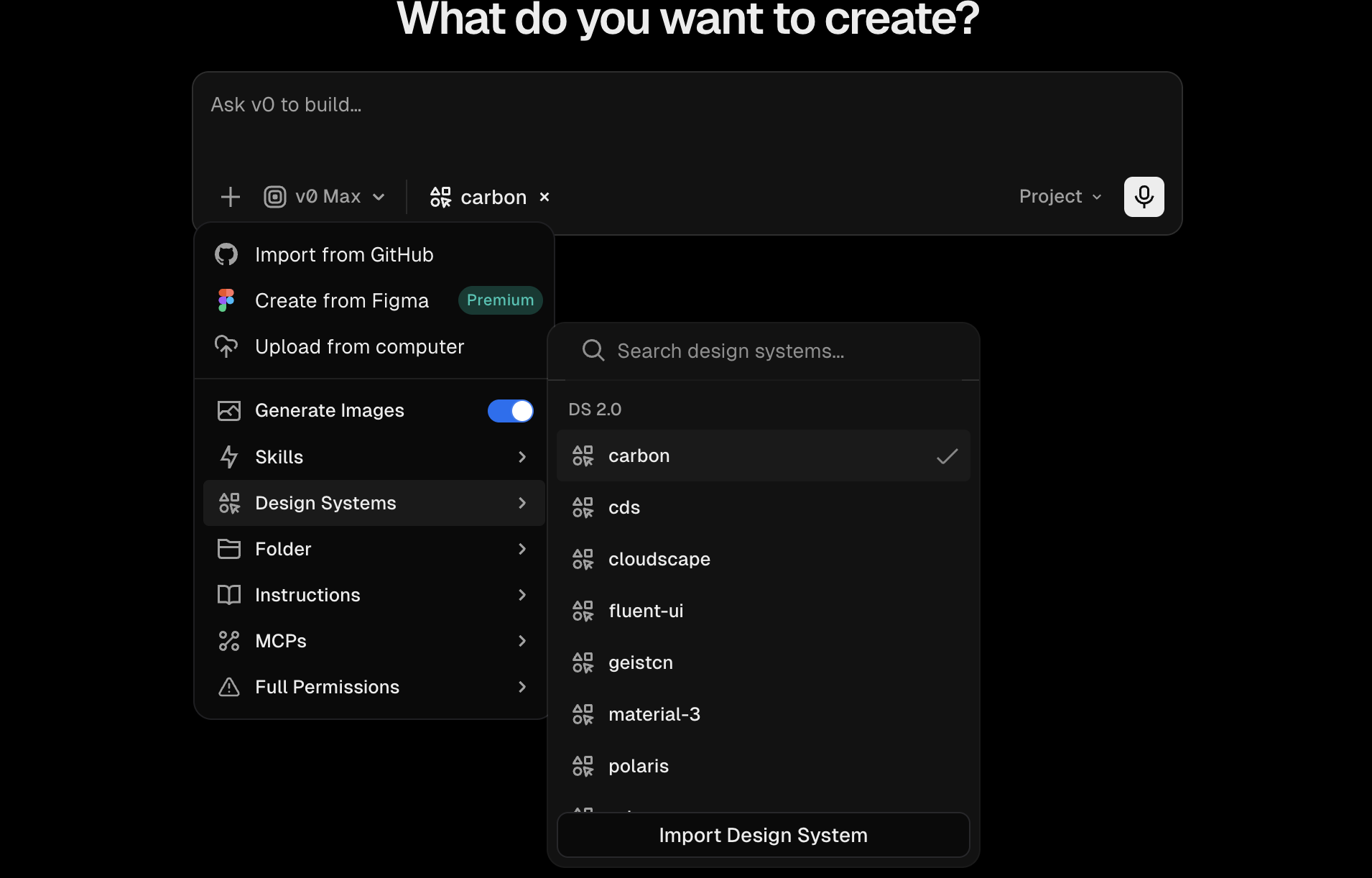Expand the Instructions submenu chevron
This screenshot has height=878, width=1372.
[x=522, y=595]
